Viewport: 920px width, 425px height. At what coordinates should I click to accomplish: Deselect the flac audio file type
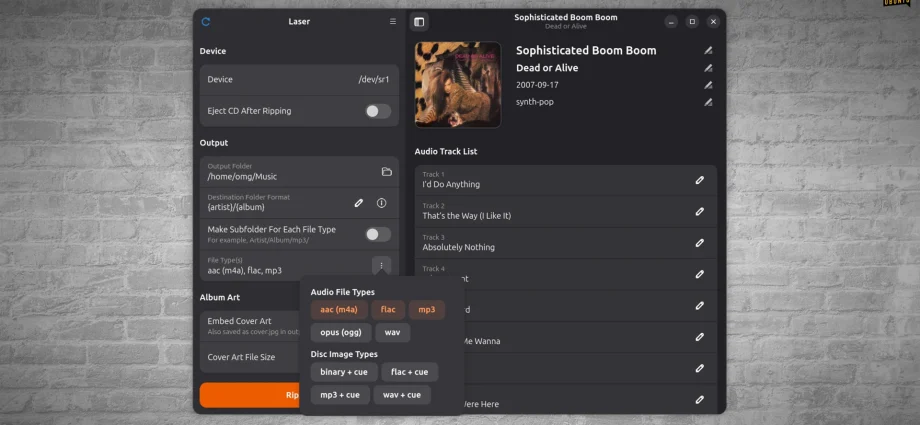click(x=388, y=309)
